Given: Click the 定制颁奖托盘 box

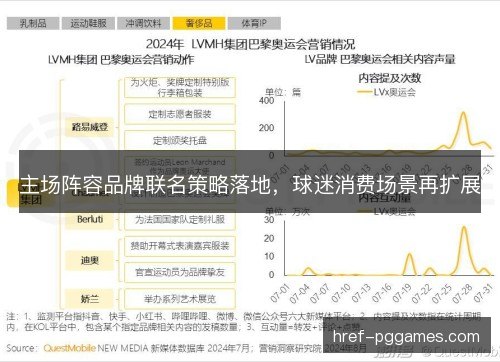Looking at the screenshot, I should coord(180,140).
